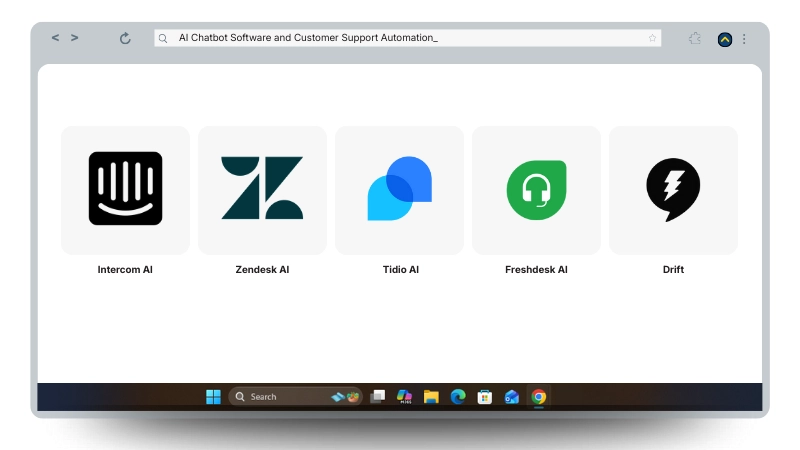The height and width of the screenshot is (450, 800).
Task: Click the Zendesk AI label
Action: point(262,269)
